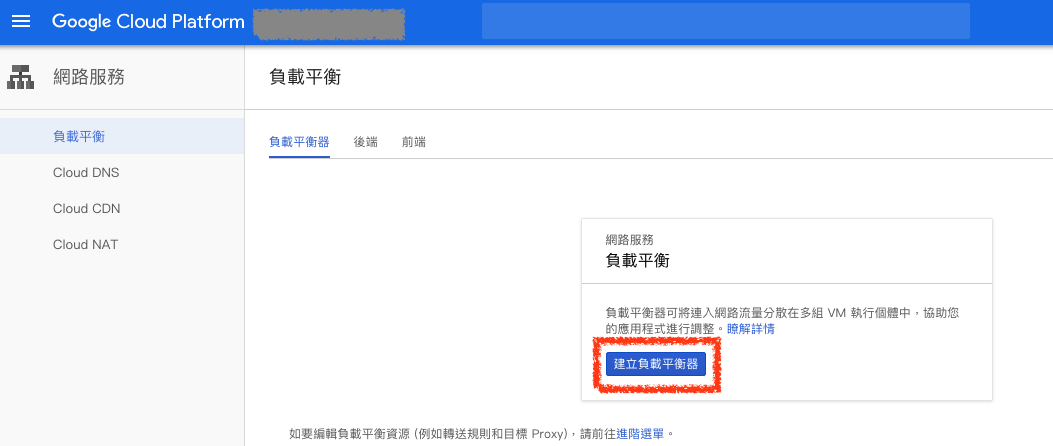
Task: Click the 網路服務 subtitle inside the card
Action: (630, 240)
